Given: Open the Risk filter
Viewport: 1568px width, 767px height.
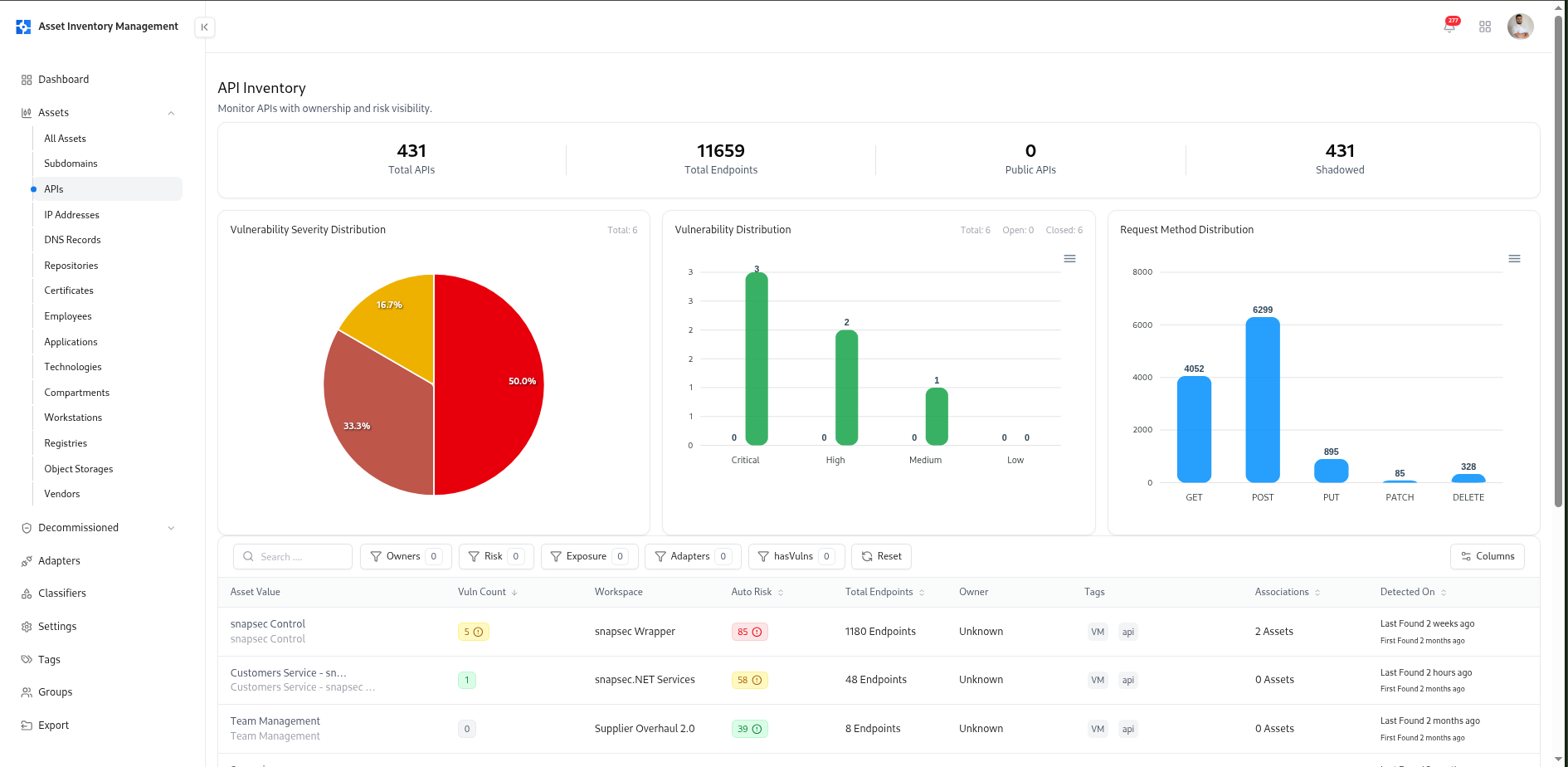Looking at the screenshot, I should pos(496,556).
